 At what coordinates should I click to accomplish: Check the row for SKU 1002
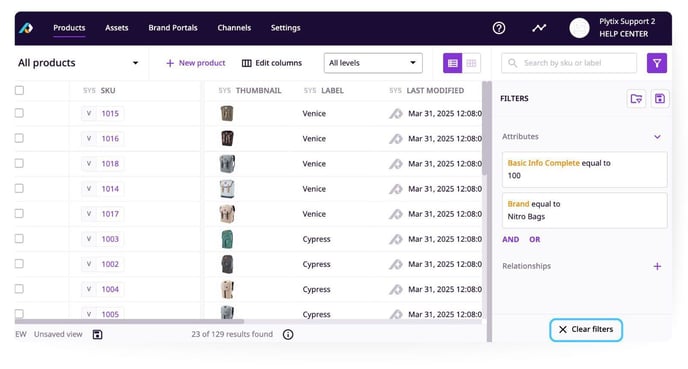click(19, 264)
